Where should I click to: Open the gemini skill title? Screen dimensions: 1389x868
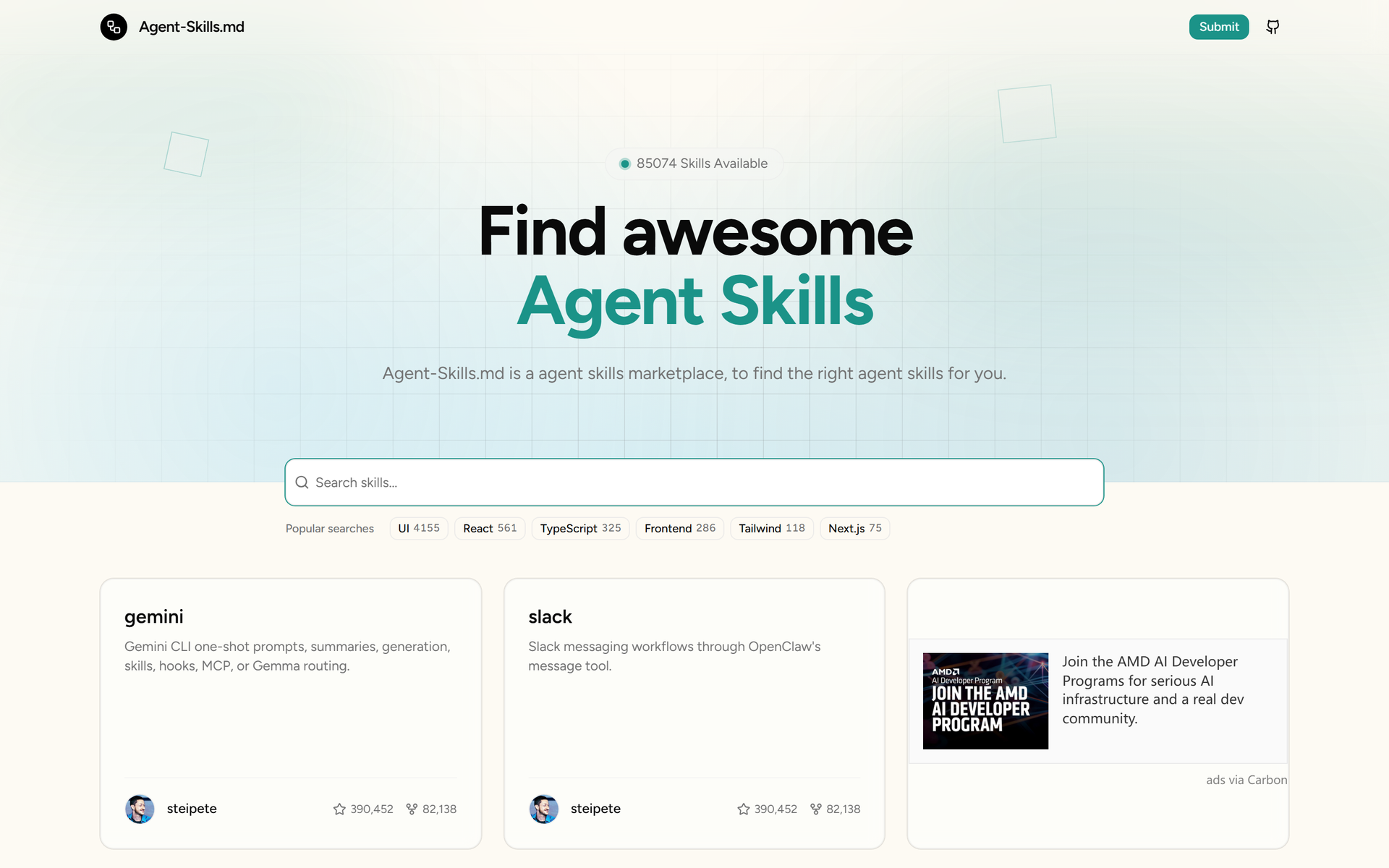click(154, 617)
